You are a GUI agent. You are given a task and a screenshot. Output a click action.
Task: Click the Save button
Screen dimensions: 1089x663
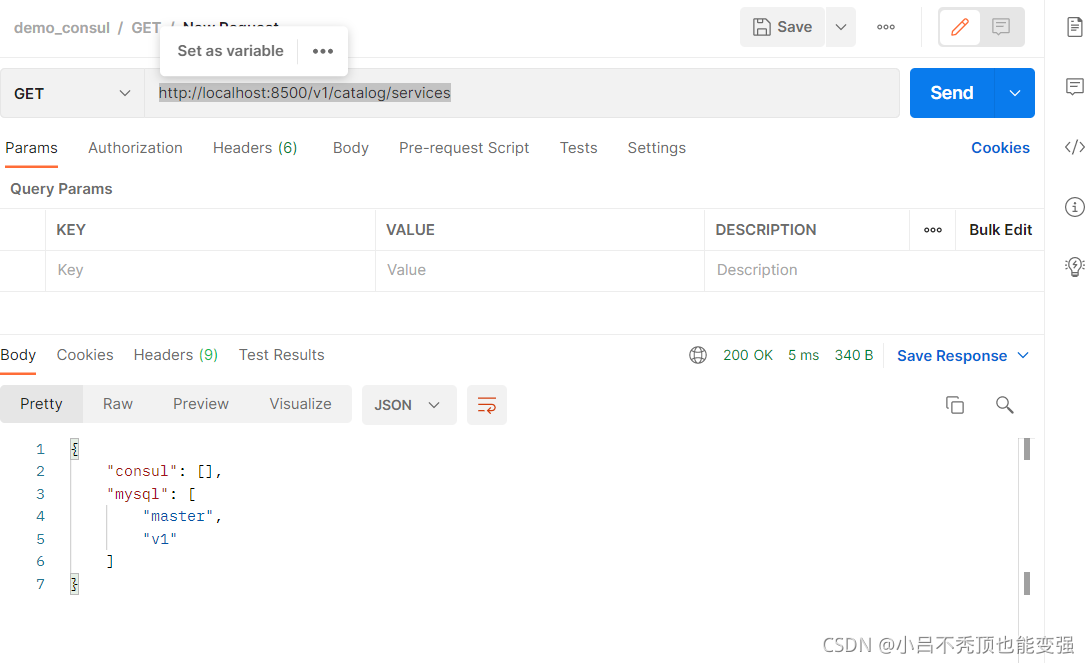coord(782,27)
